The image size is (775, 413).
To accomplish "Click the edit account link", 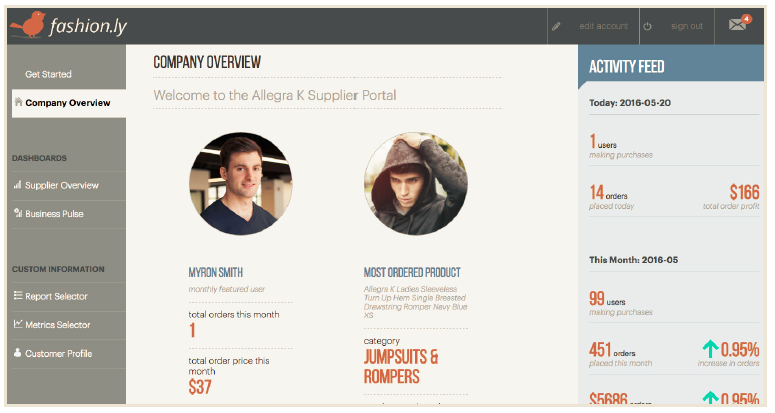I will [603, 26].
